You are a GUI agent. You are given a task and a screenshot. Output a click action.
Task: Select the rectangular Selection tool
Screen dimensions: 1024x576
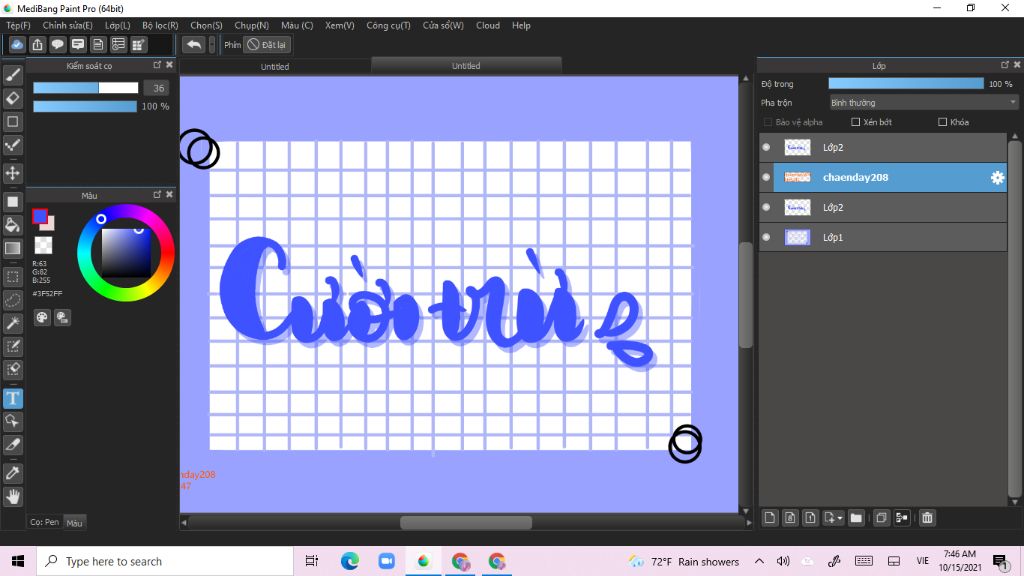(12, 277)
